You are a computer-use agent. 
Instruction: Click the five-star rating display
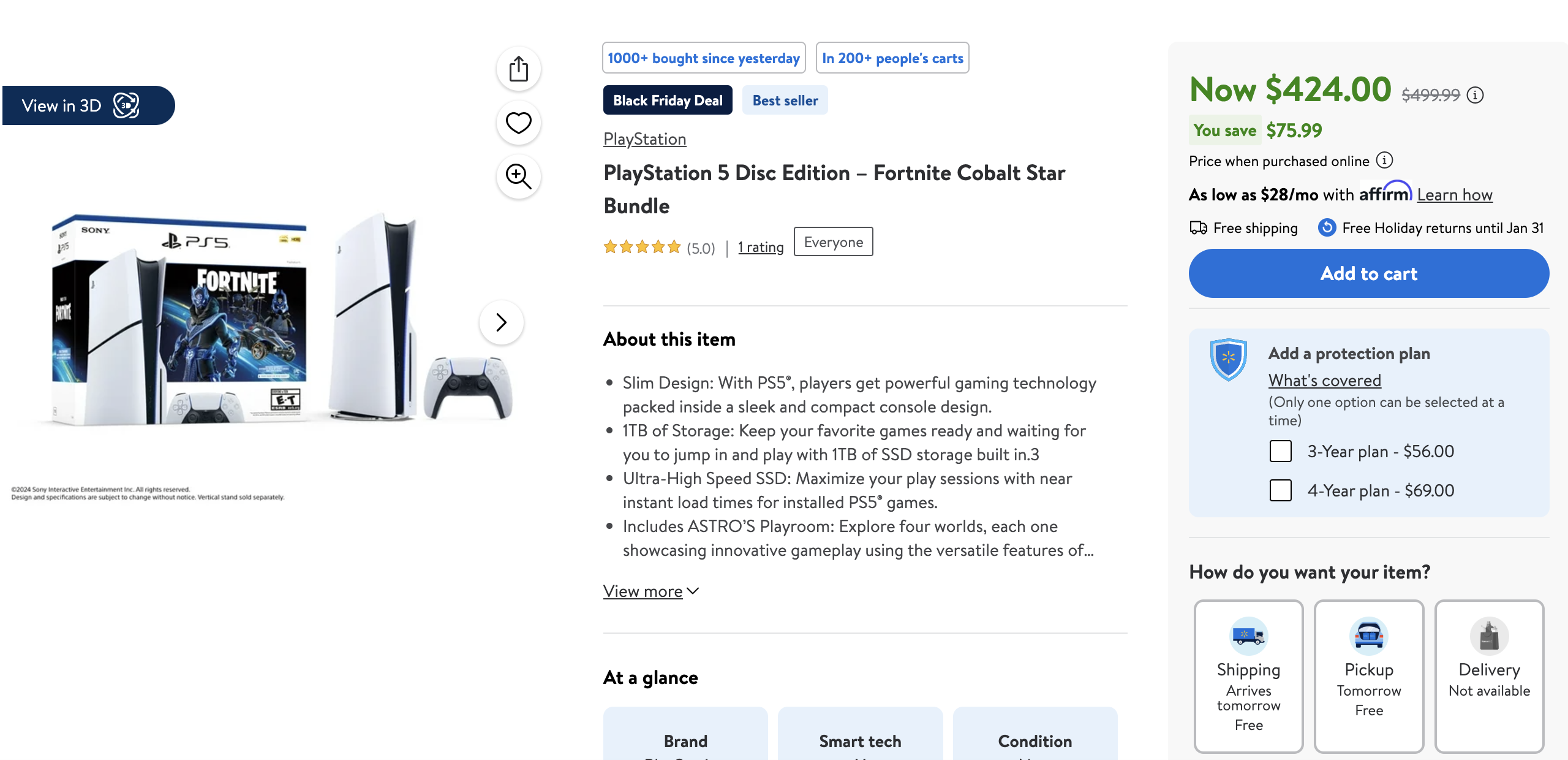643,246
